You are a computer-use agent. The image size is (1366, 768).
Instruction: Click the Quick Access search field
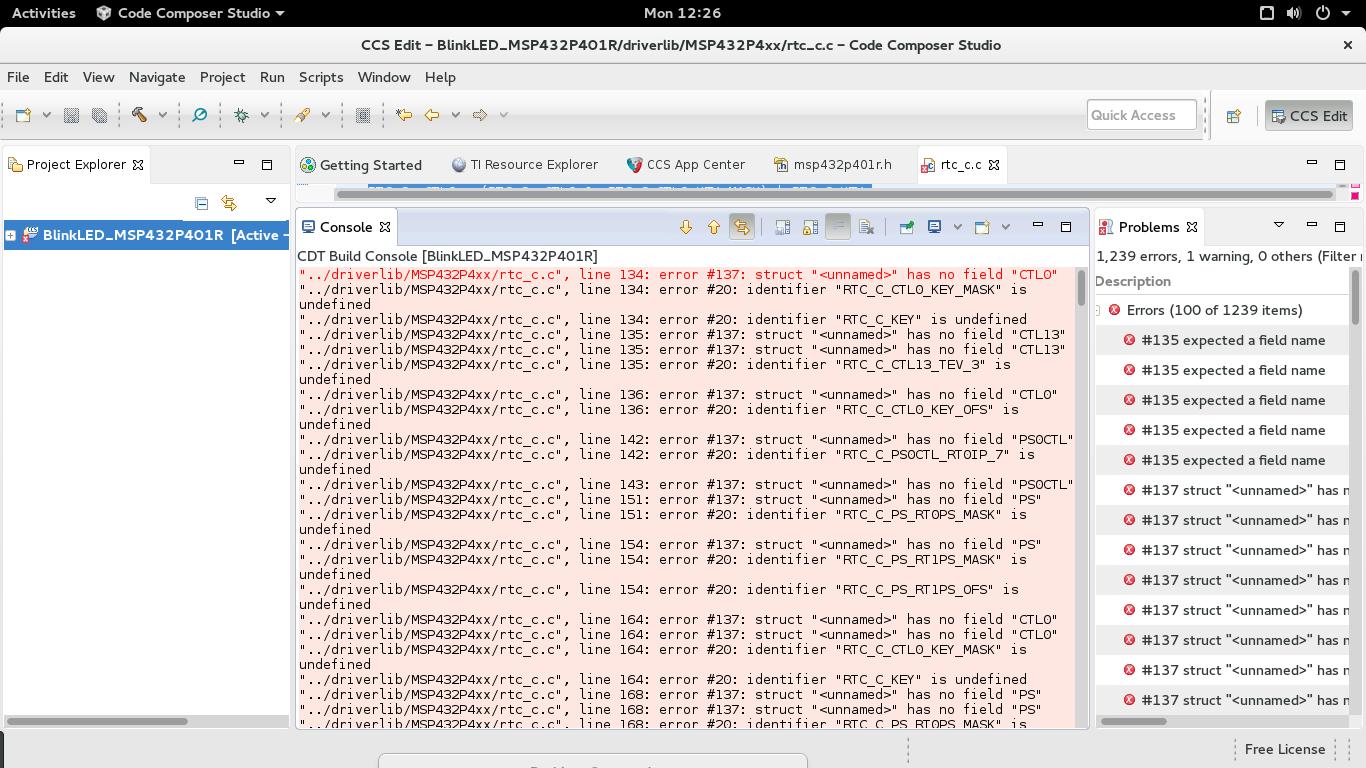(x=1142, y=115)
